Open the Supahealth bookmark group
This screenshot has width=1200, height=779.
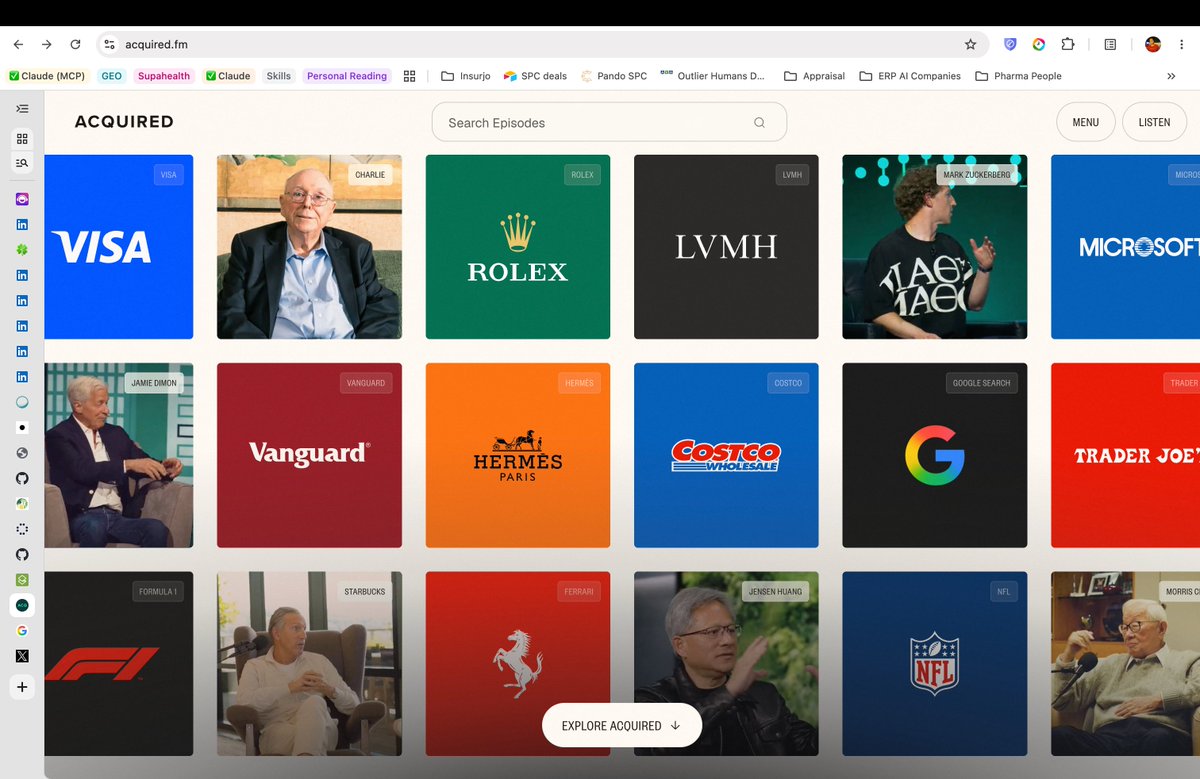coord(164,76)
